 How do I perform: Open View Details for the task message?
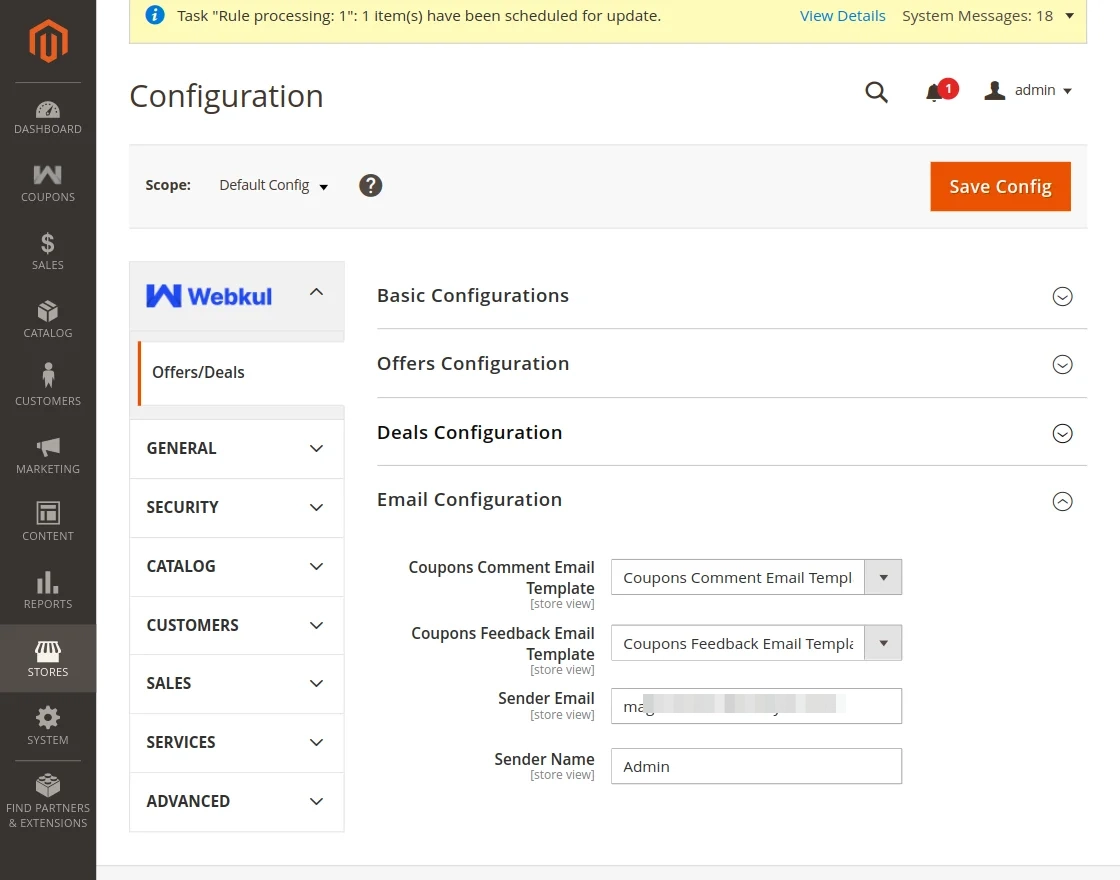842,15
